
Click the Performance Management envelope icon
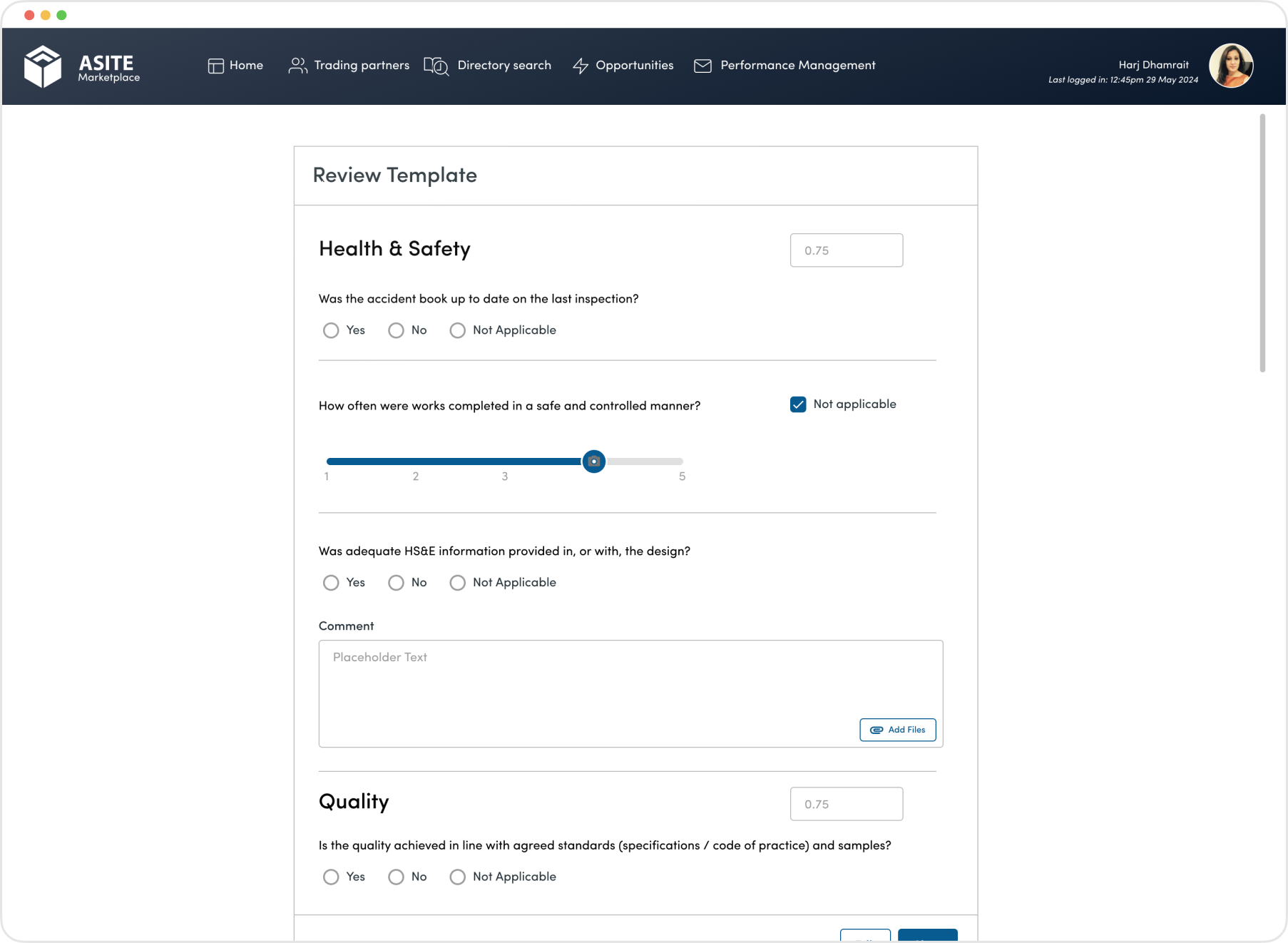click(702, 66)
